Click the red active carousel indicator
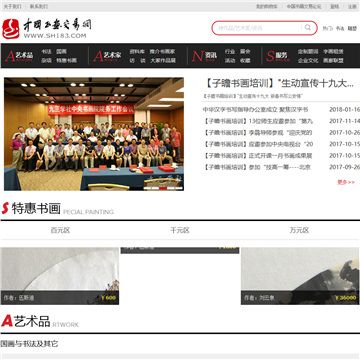This screenshot has height=360, width=360. (163, 188)
